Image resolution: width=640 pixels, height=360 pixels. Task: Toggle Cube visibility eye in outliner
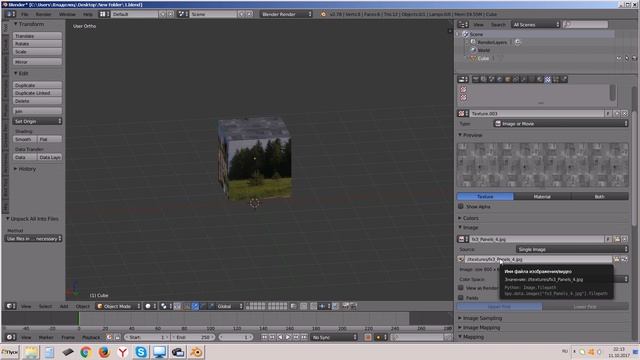pos(619,58)
